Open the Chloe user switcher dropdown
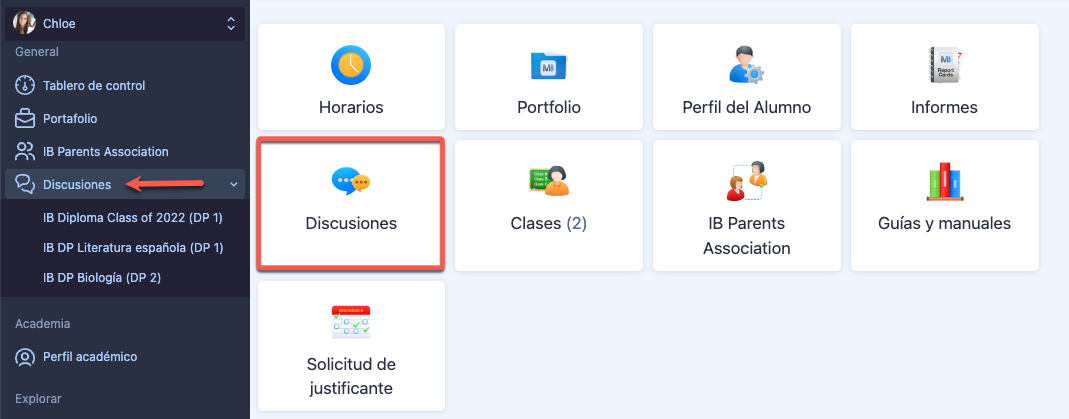The width and height of the screenshot is (1069, 419). [231, 23]
